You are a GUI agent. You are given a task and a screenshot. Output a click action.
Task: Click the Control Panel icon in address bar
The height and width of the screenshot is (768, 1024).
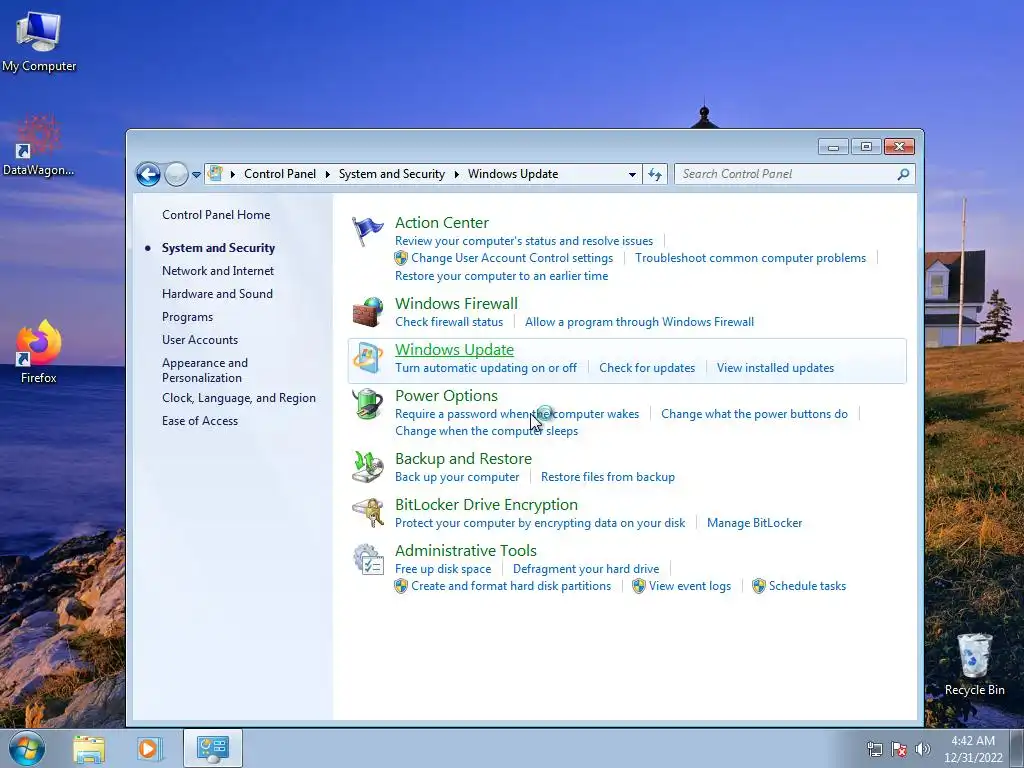point(216,174)
